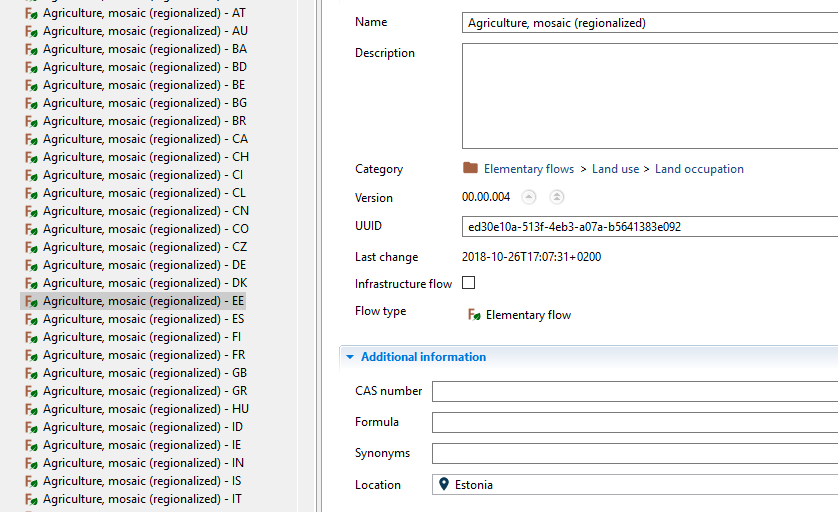
Task: Click the Estonia location pin icon
Action: [x=444, y=484]
